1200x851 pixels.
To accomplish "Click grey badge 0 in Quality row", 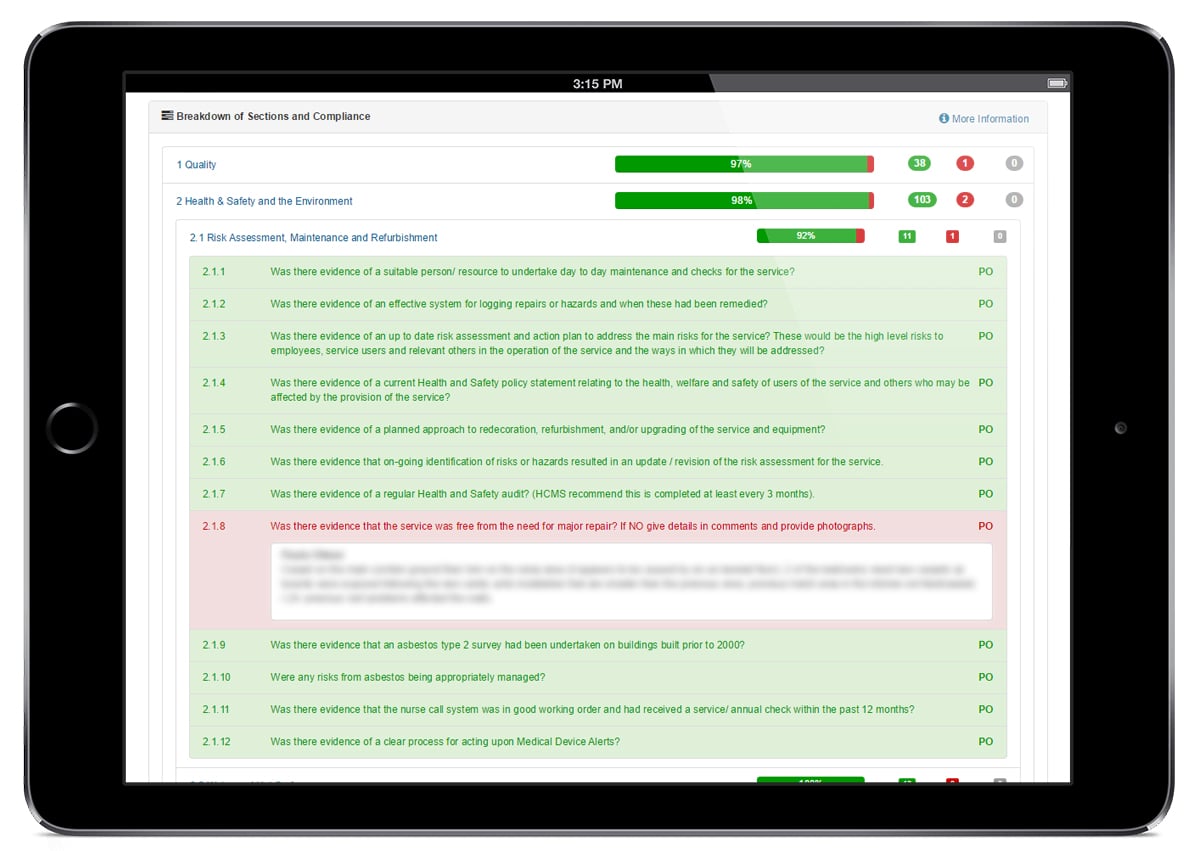I will click(x=1014, y=164).
